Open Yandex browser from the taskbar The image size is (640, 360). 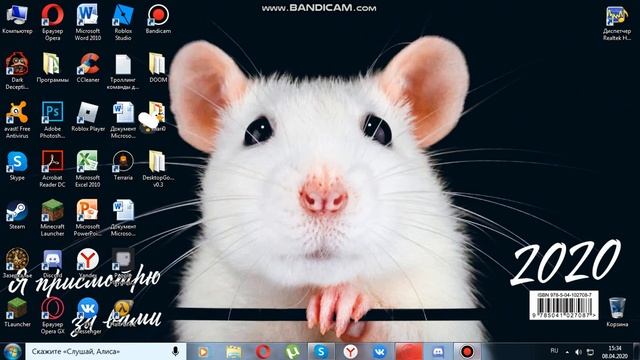(351, 351)
